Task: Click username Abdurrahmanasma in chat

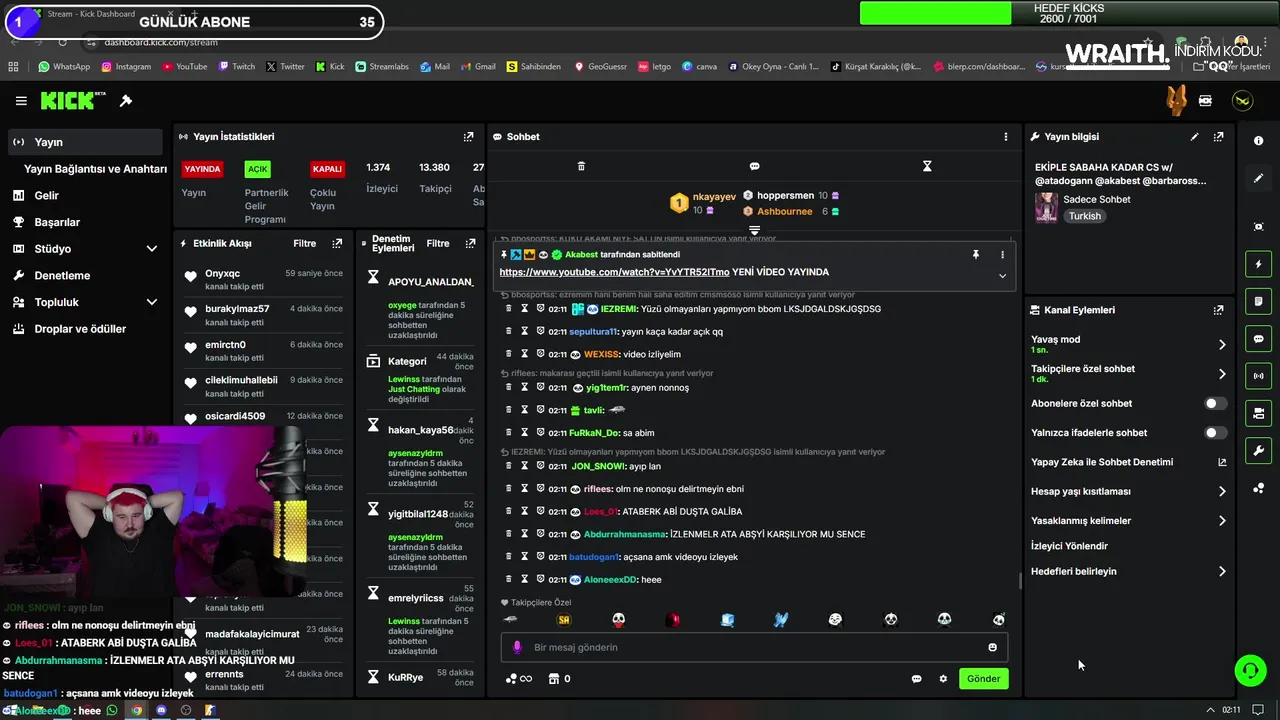Action: 624,534
